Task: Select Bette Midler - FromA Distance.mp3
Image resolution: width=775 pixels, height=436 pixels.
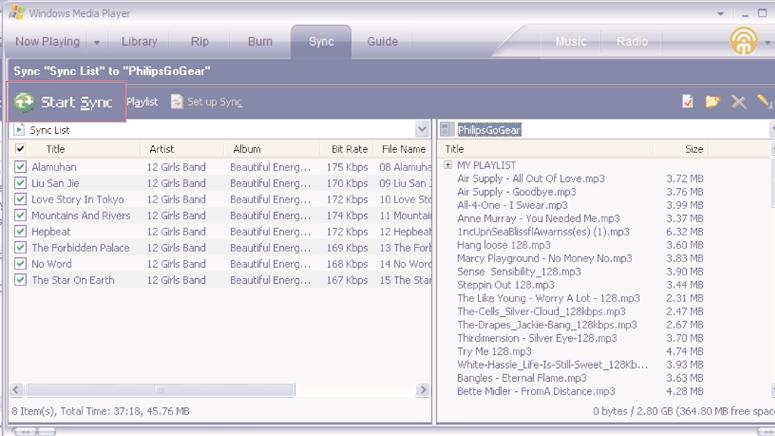Action: [536, 392]
